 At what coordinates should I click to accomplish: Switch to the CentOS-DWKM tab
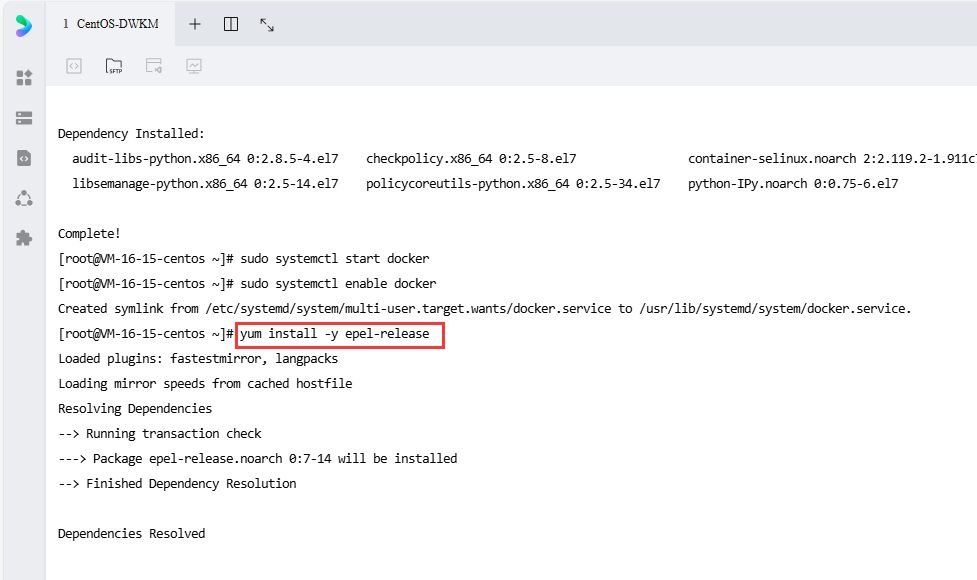click(x=111, y=24)
